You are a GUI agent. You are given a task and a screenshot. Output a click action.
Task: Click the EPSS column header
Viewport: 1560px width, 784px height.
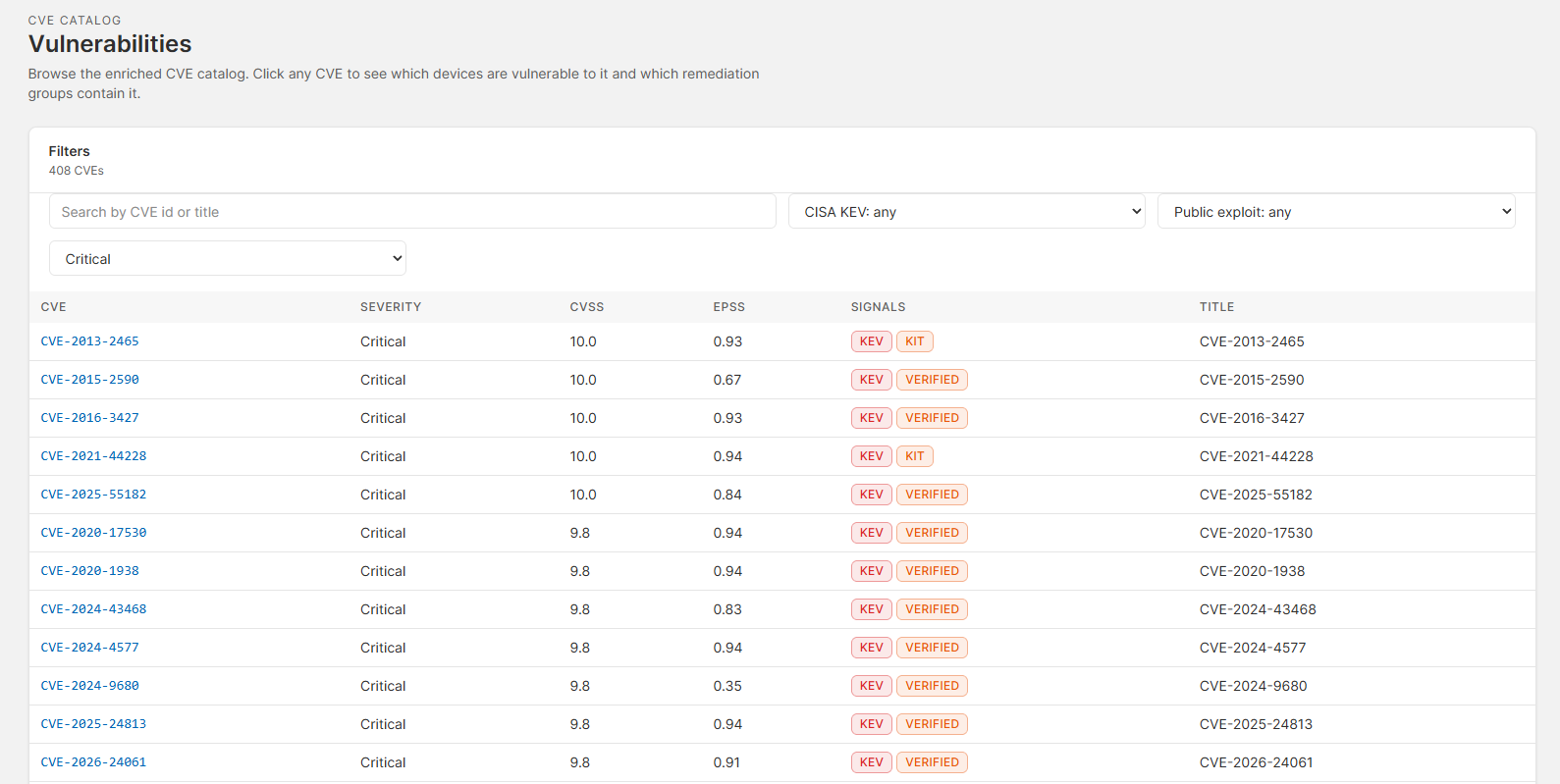point(729,307)
